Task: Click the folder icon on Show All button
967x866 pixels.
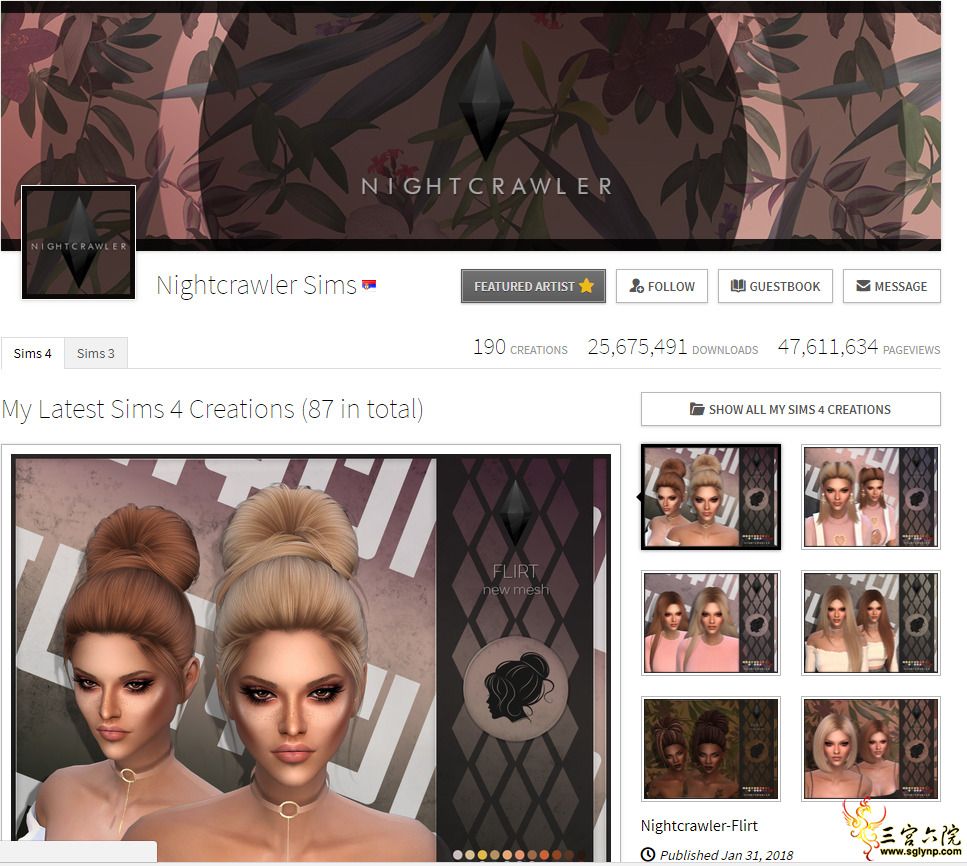Action: 697,409
